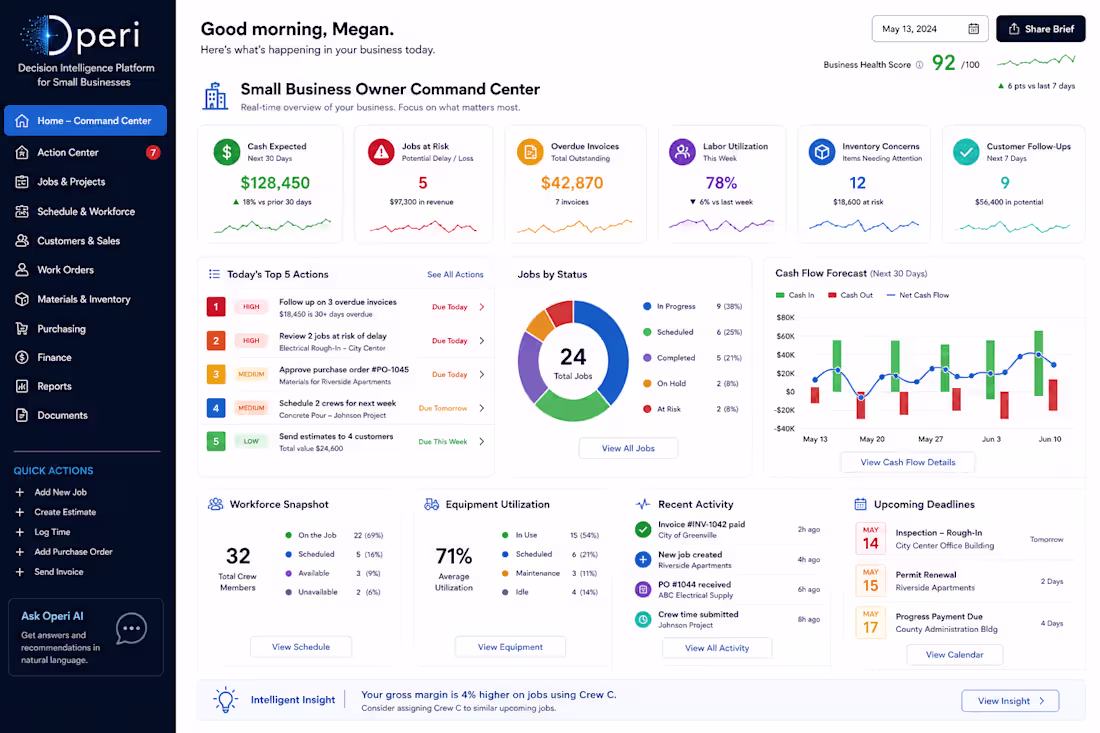Click the Operi logo

80,35
